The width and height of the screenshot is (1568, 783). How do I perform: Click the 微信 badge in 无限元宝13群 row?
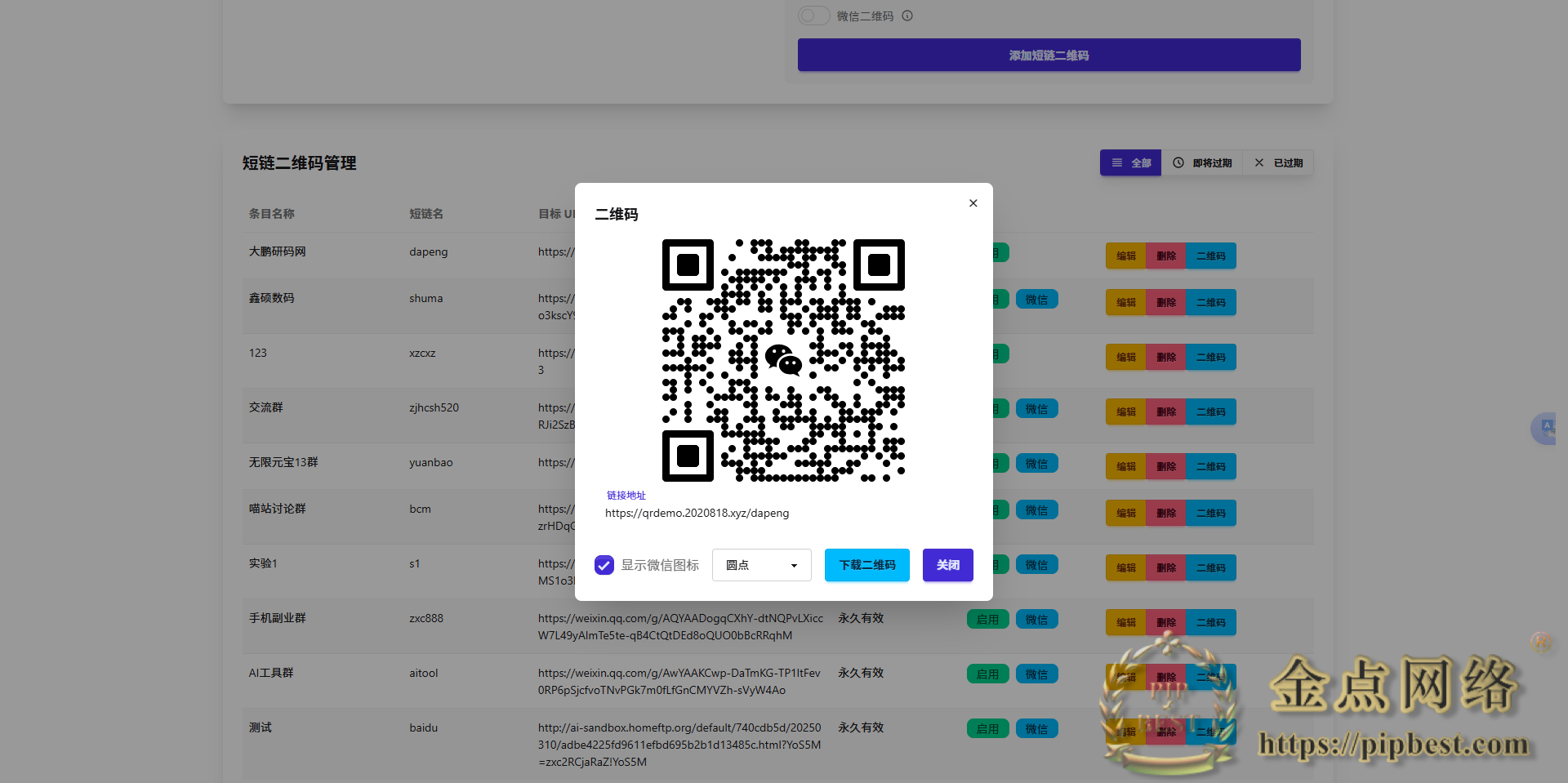pyautogui.click(x=1037, y=464)
